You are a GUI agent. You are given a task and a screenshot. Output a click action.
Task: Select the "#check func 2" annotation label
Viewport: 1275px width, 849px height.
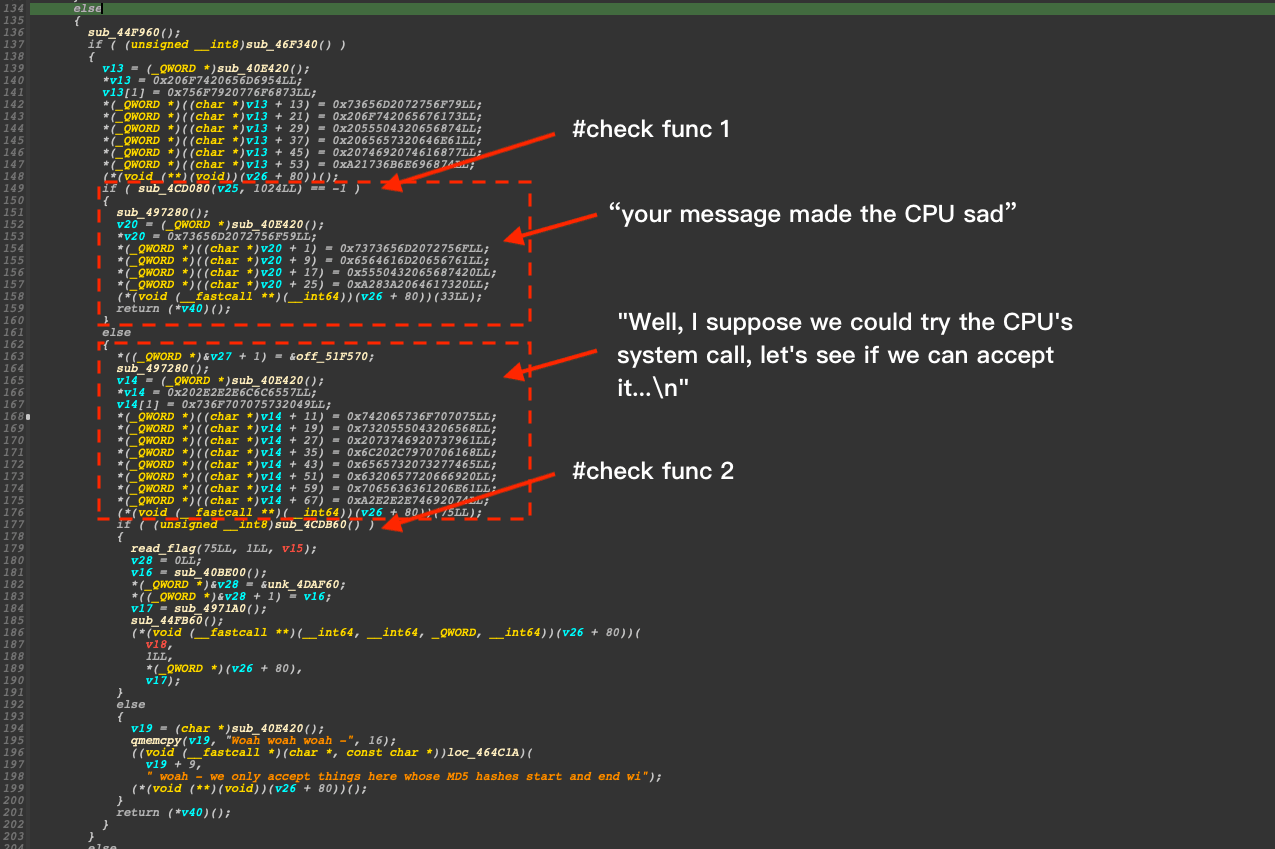[x=653, y=470]
